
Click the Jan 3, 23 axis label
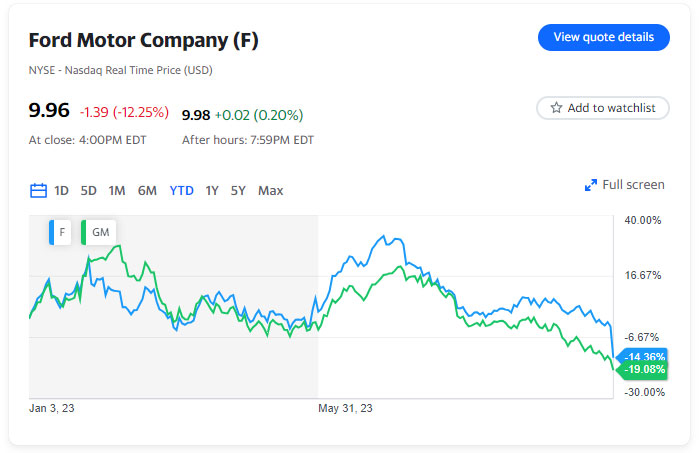pyautogui.click(x=52, y=408)
